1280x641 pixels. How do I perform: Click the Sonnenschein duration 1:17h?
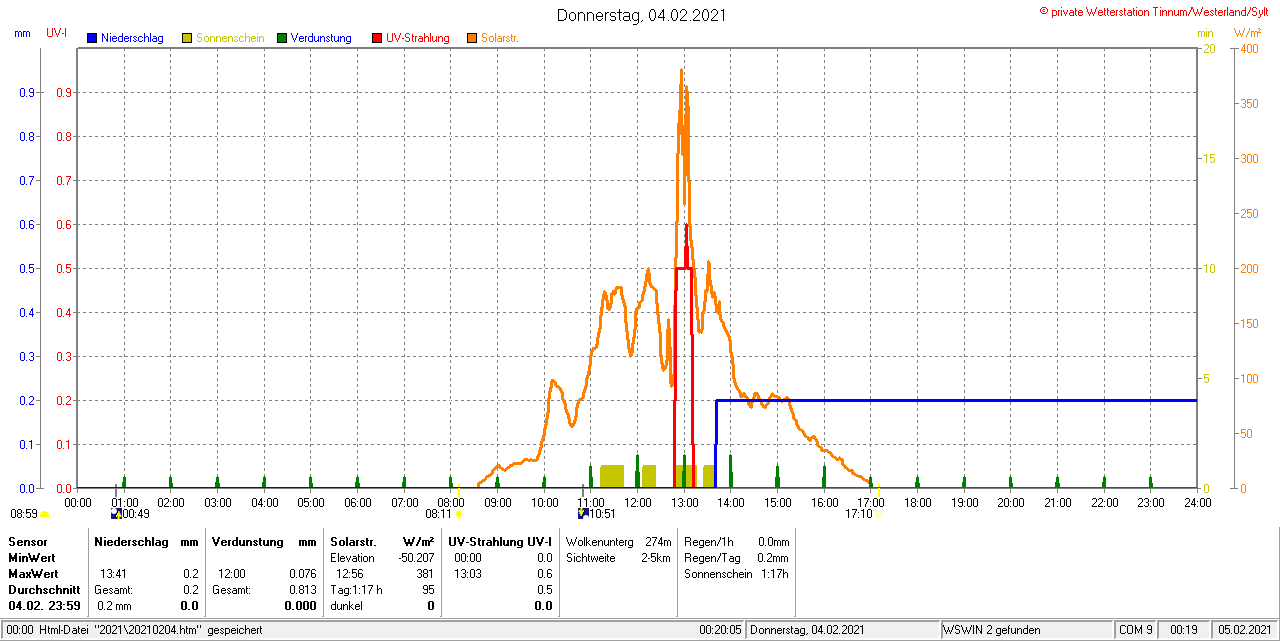click(x=775, y=574)
